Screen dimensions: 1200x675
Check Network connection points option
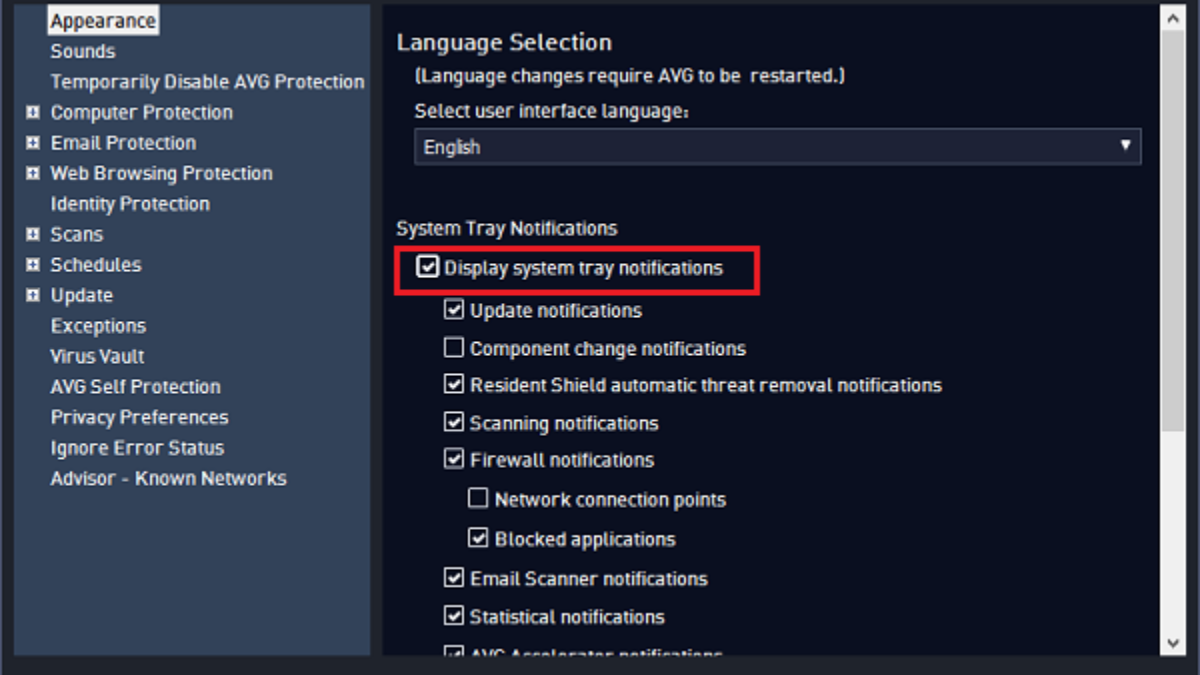[478, 499]
